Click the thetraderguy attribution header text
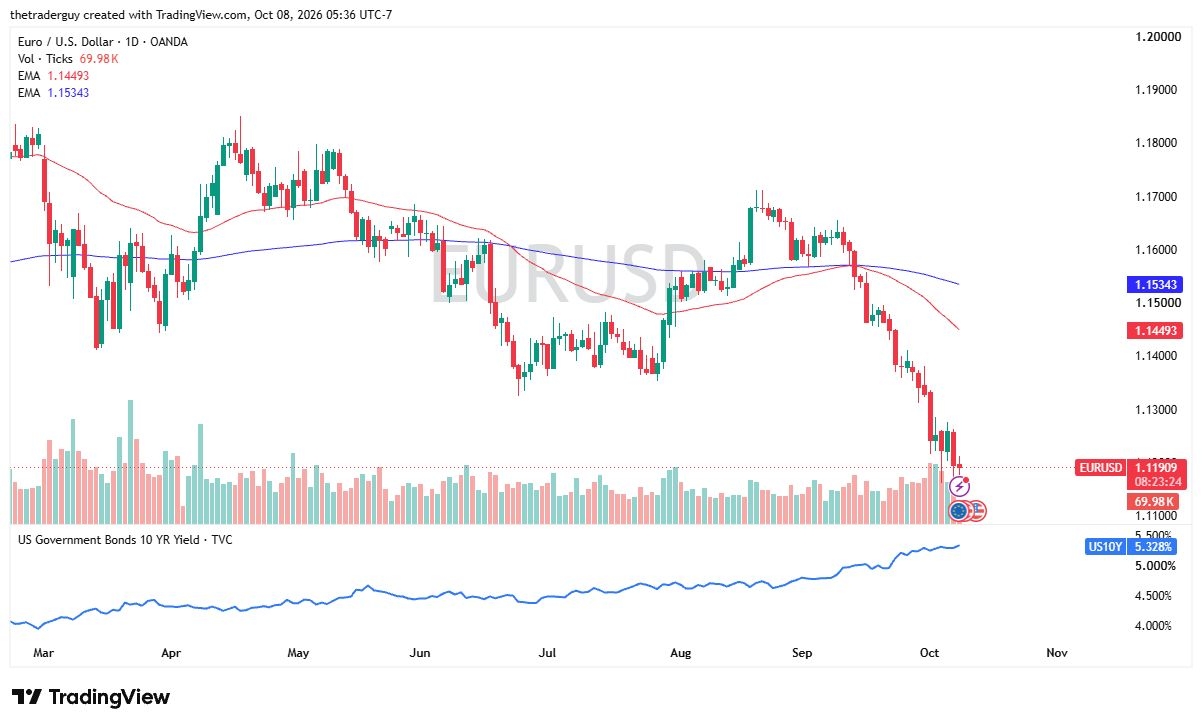The height and width of the screenshot is (727, 1202). pyautogui.click(x=203, y=15)
